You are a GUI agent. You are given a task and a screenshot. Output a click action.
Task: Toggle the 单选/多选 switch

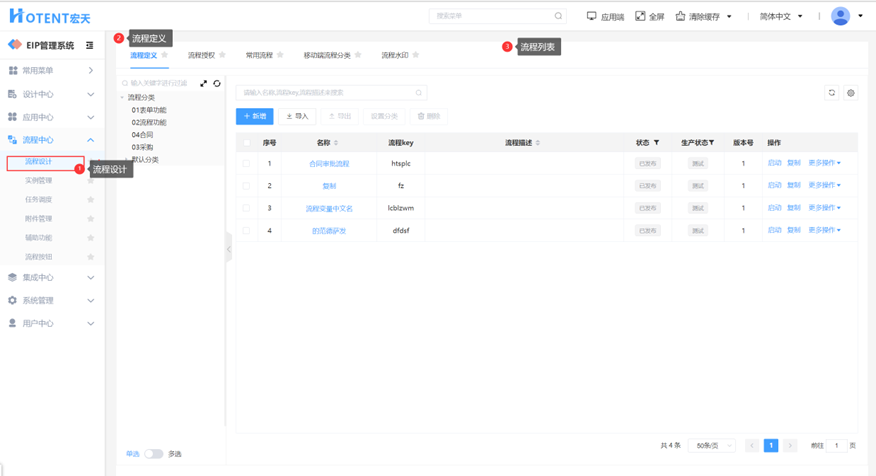(x=154, y=454)
